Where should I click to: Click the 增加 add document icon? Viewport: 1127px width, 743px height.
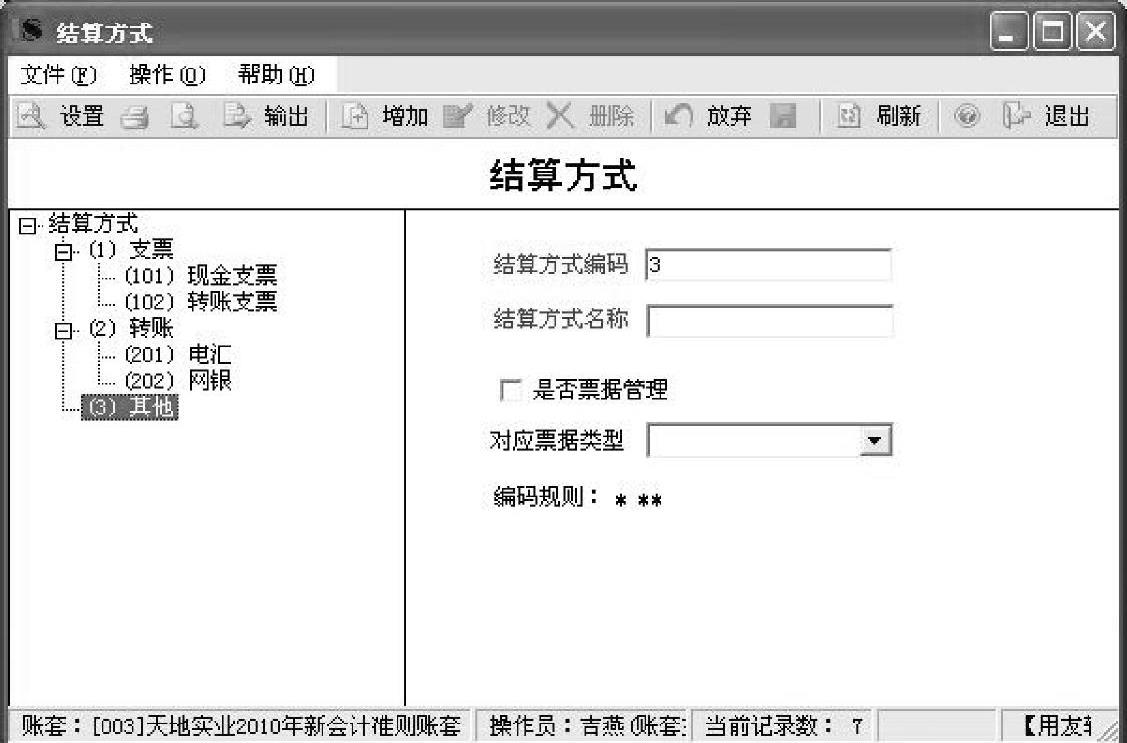tap(354, 116)
